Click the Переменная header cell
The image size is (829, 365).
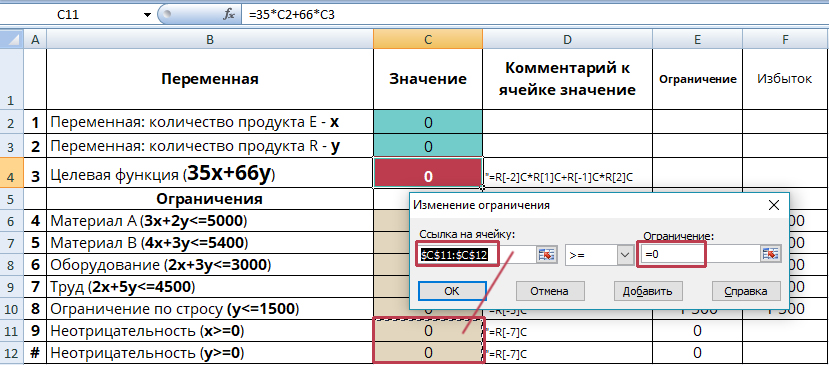(x=210, y=79)
